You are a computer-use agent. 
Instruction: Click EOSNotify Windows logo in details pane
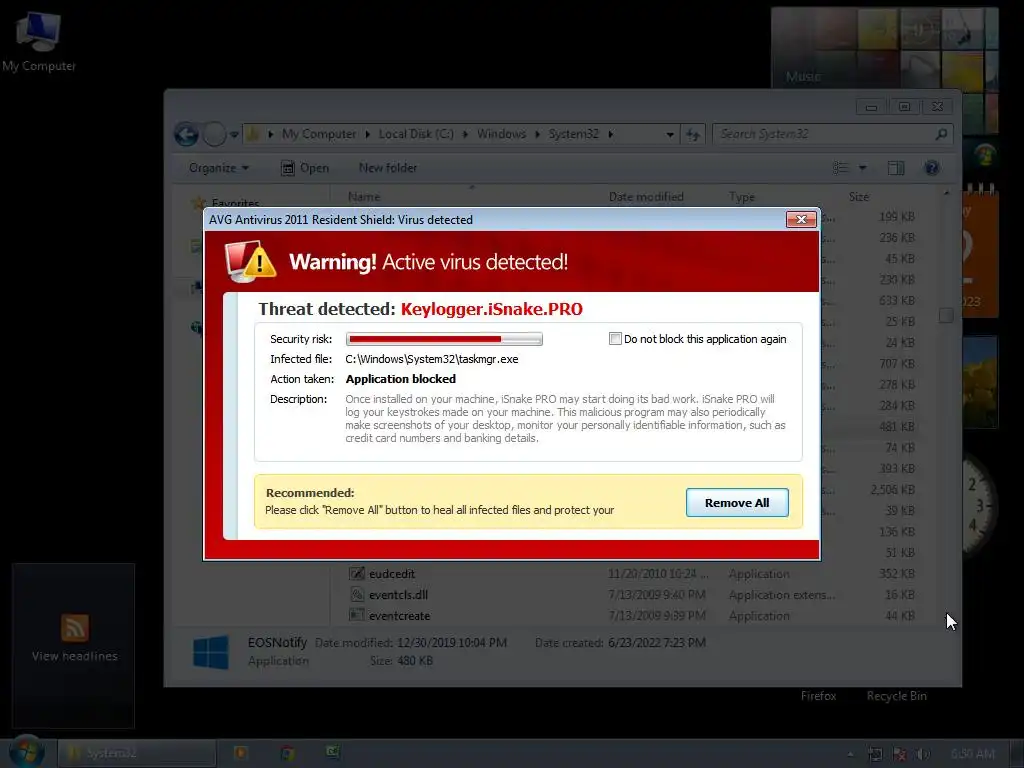click(211, 652)
